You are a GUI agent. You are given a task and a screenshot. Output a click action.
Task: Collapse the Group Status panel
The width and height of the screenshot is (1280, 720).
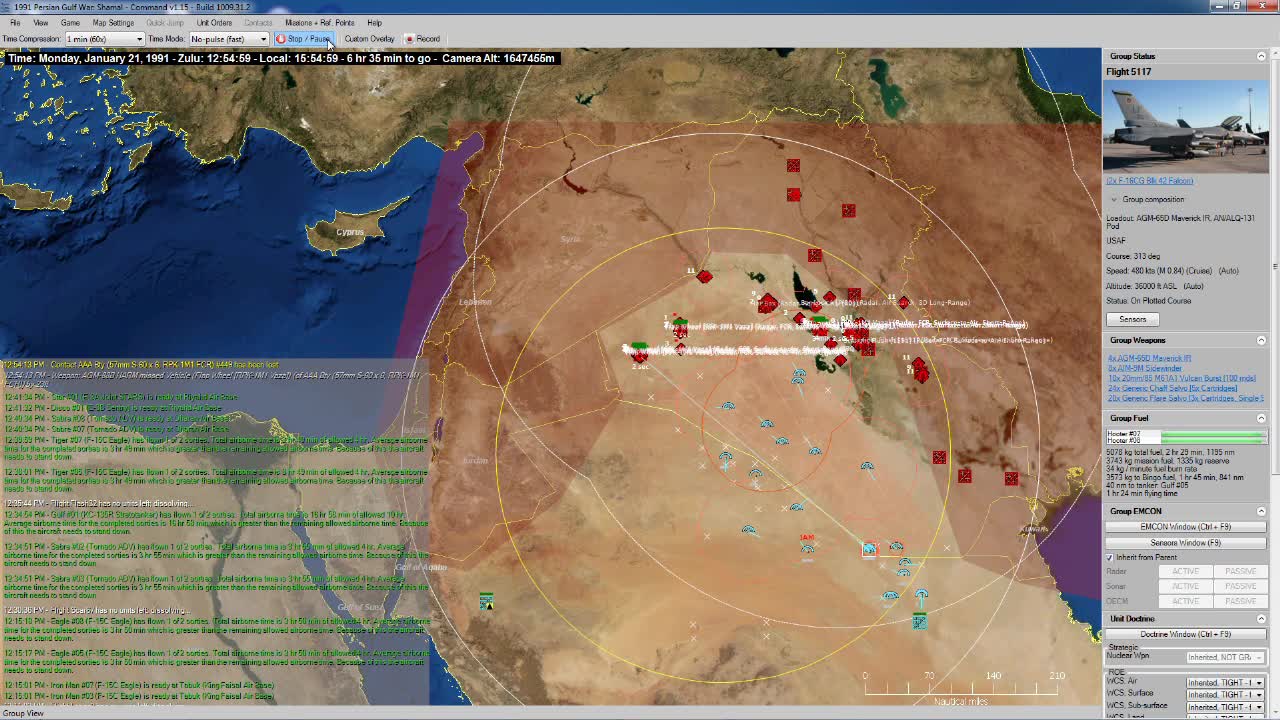(x=1260, y=56)
